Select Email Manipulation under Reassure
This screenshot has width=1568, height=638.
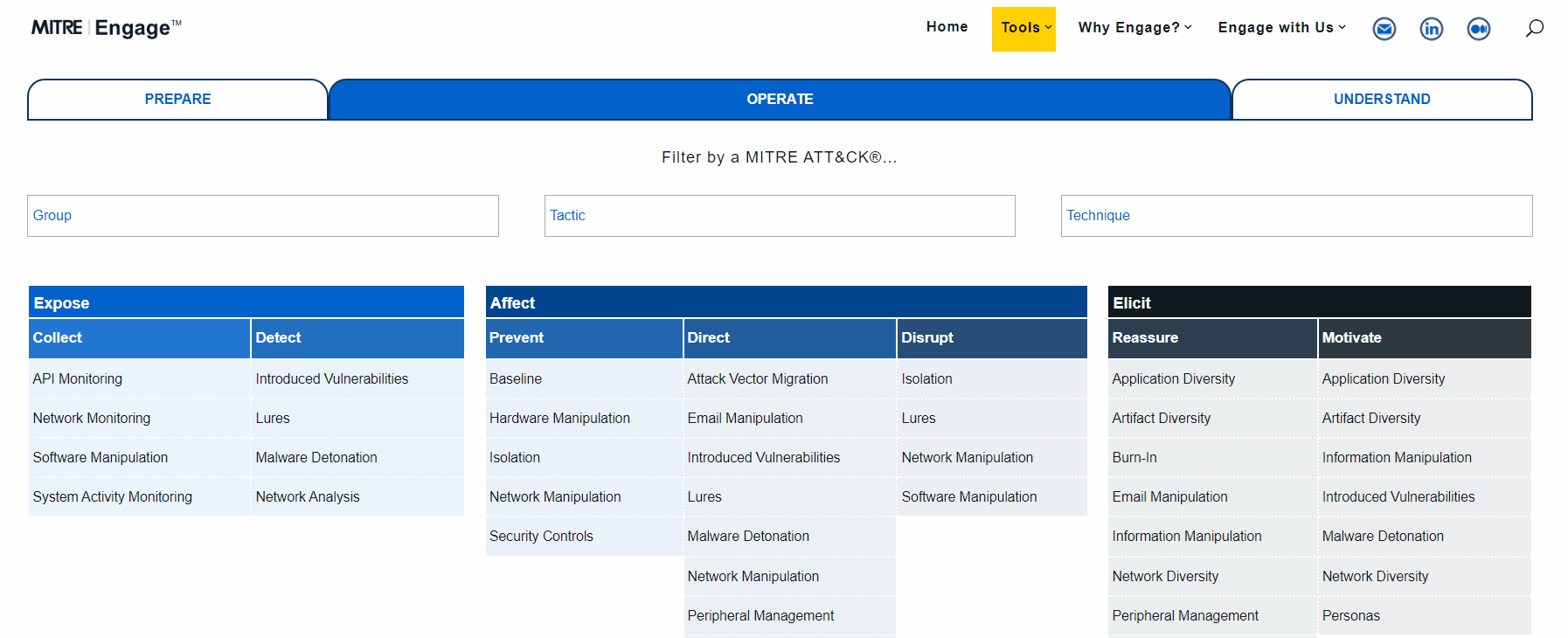click(1169, 497)
